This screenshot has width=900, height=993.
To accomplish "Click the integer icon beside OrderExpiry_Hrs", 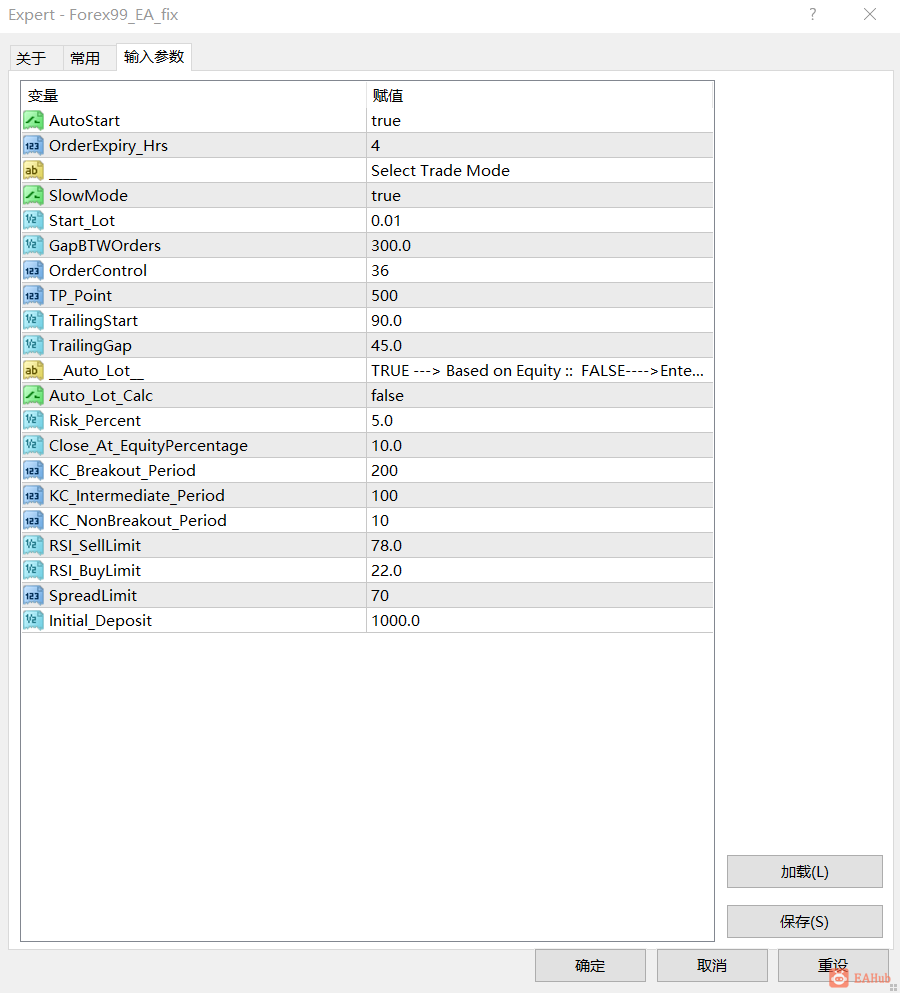I will pyautogui.click(x=33, y=146).
